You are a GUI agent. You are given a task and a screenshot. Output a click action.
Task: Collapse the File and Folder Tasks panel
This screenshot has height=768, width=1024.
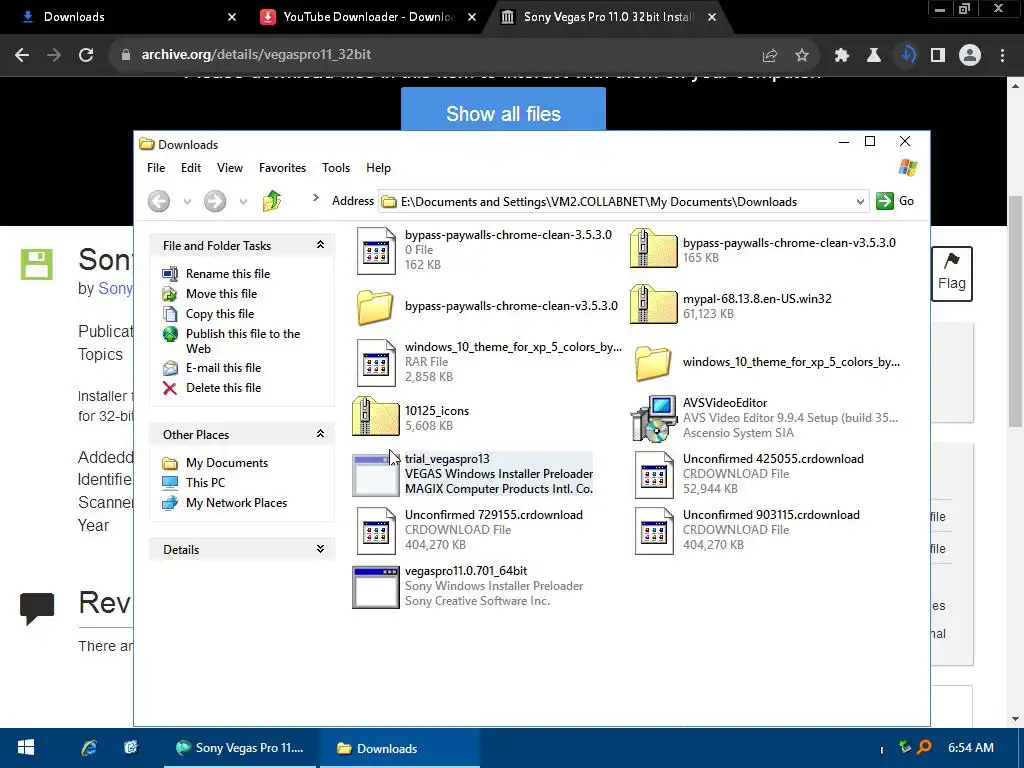[320, 245]
